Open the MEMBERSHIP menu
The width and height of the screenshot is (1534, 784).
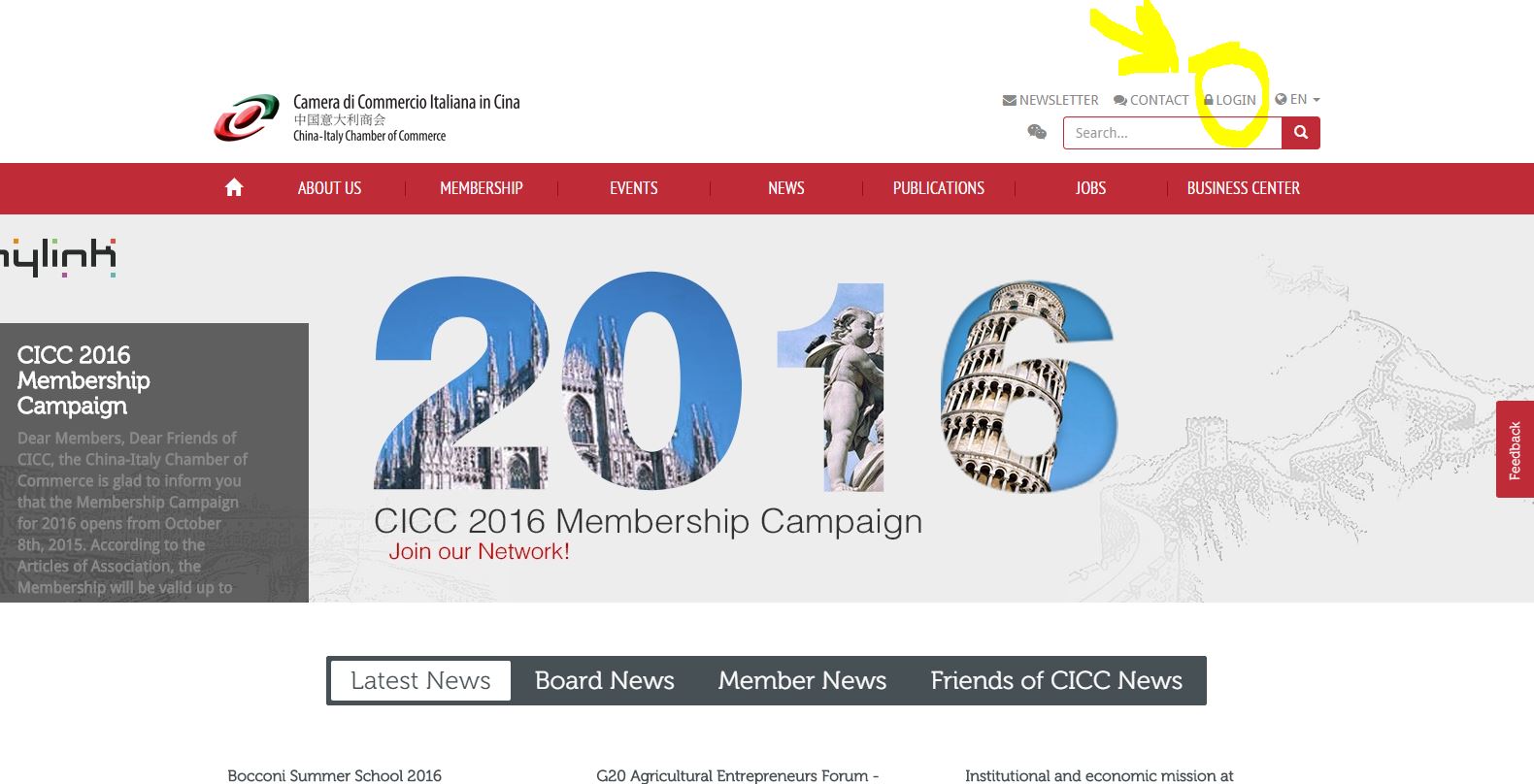coord(482,188)
